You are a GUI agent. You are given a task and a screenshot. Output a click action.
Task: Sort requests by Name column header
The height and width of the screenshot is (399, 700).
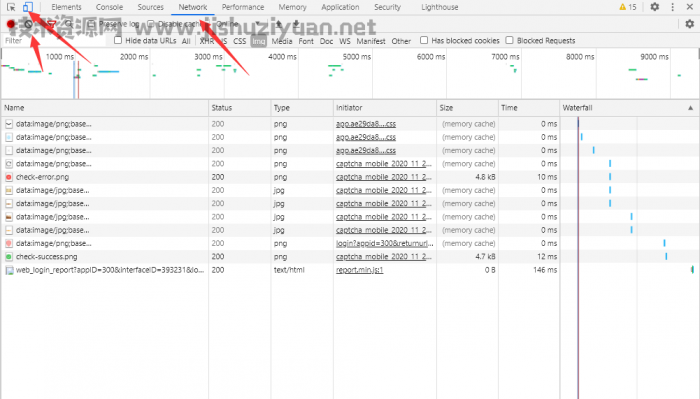(x=105, y=108)
